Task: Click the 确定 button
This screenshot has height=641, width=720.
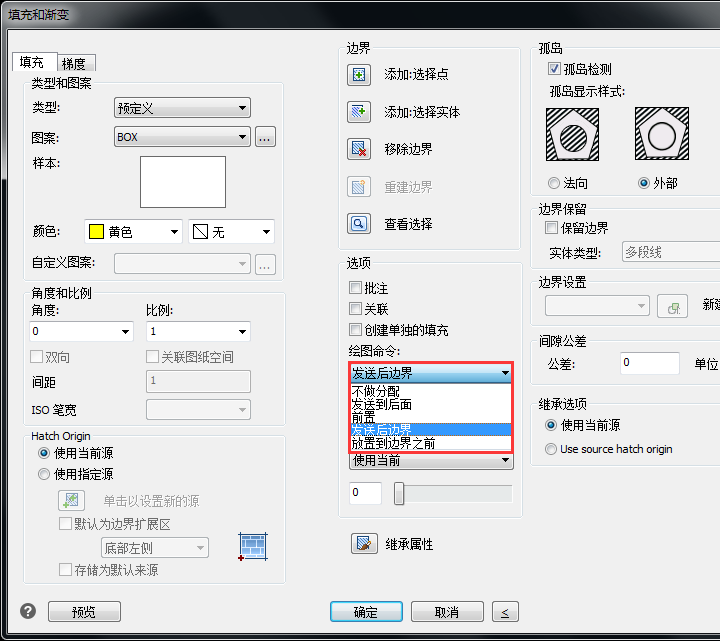Action: pyautogui.click(x=365, y=612)
